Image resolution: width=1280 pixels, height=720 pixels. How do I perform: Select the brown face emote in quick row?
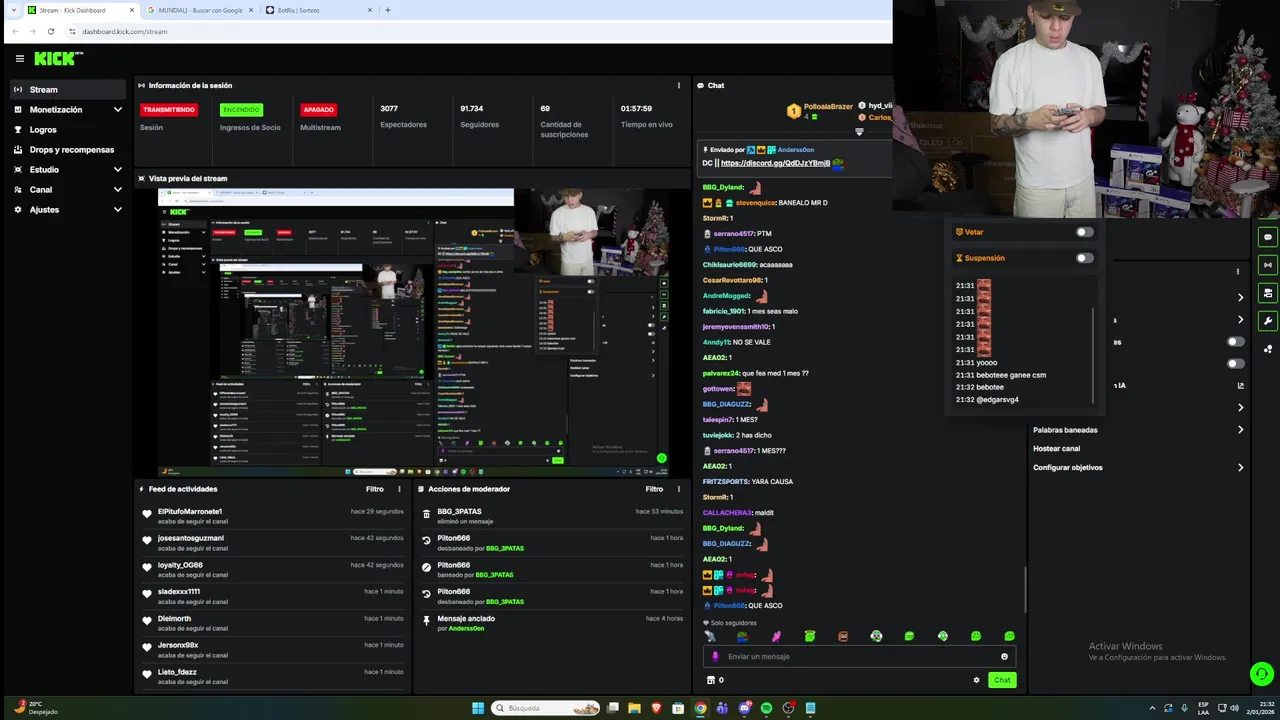(x=843, y=636)
